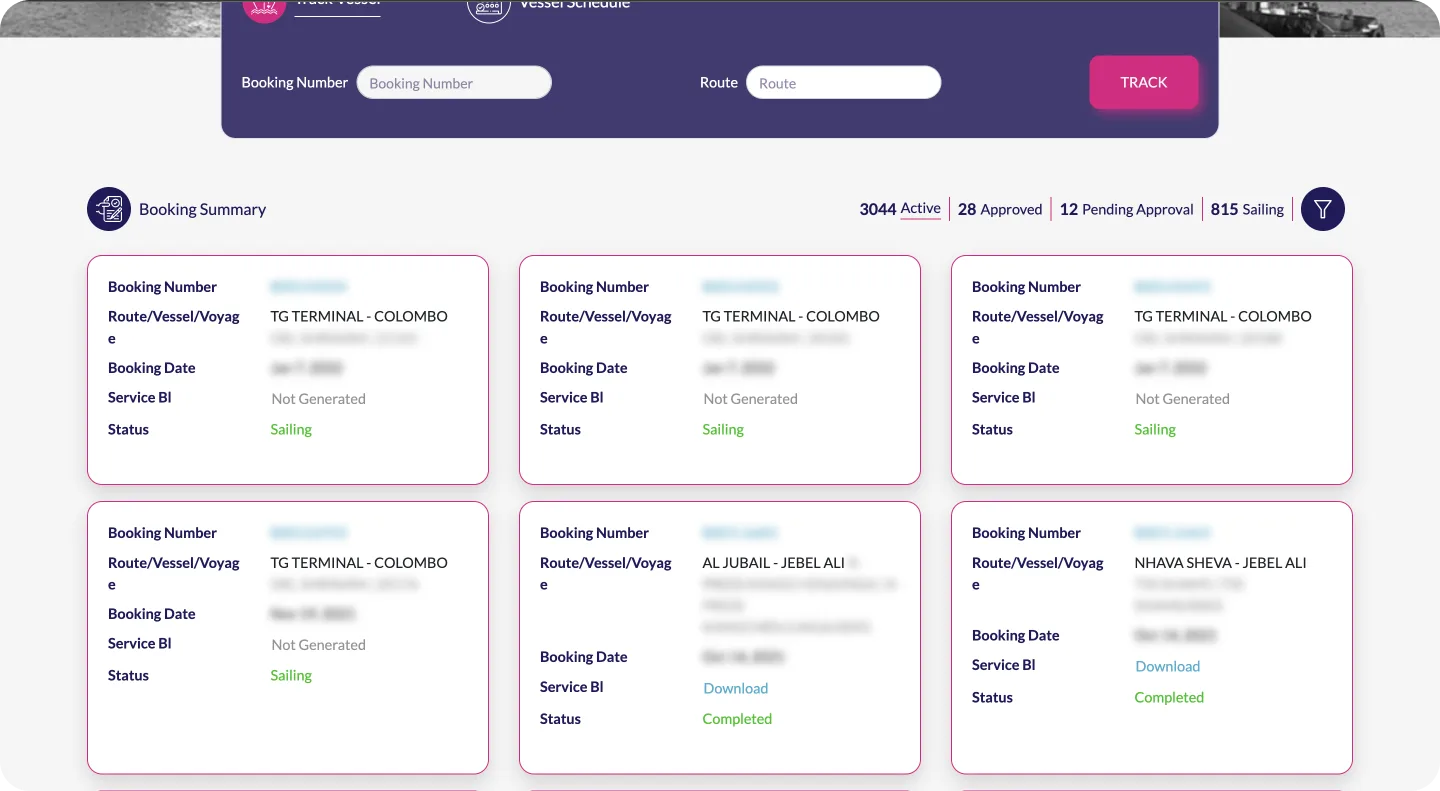Click the Booking Summary heading text
The width and height of the screenshot is (1440, 791).
point(202,209)
